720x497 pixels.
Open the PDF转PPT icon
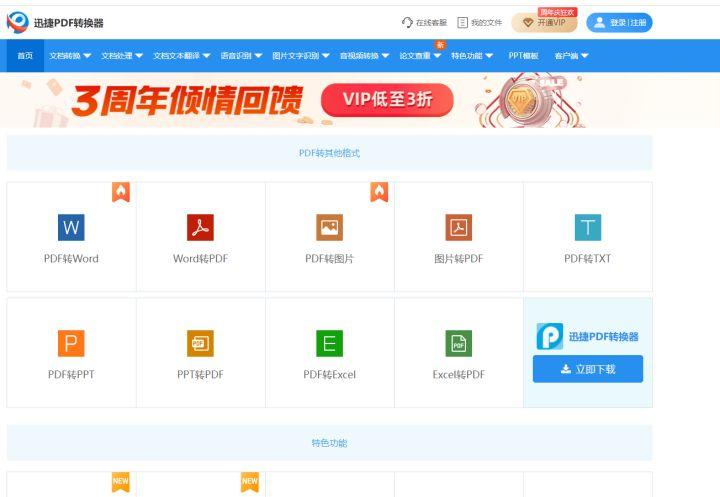click(x=71, y=344)
